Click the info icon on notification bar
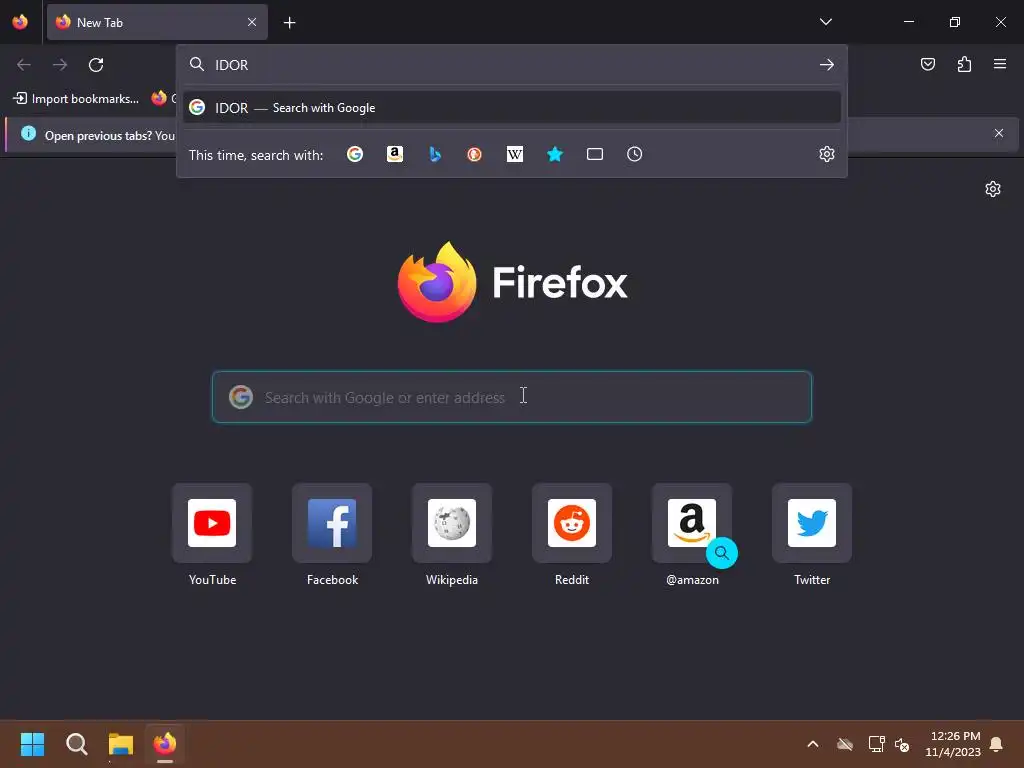Viewport: 1024px width, 768px height. tap(28, 133)
